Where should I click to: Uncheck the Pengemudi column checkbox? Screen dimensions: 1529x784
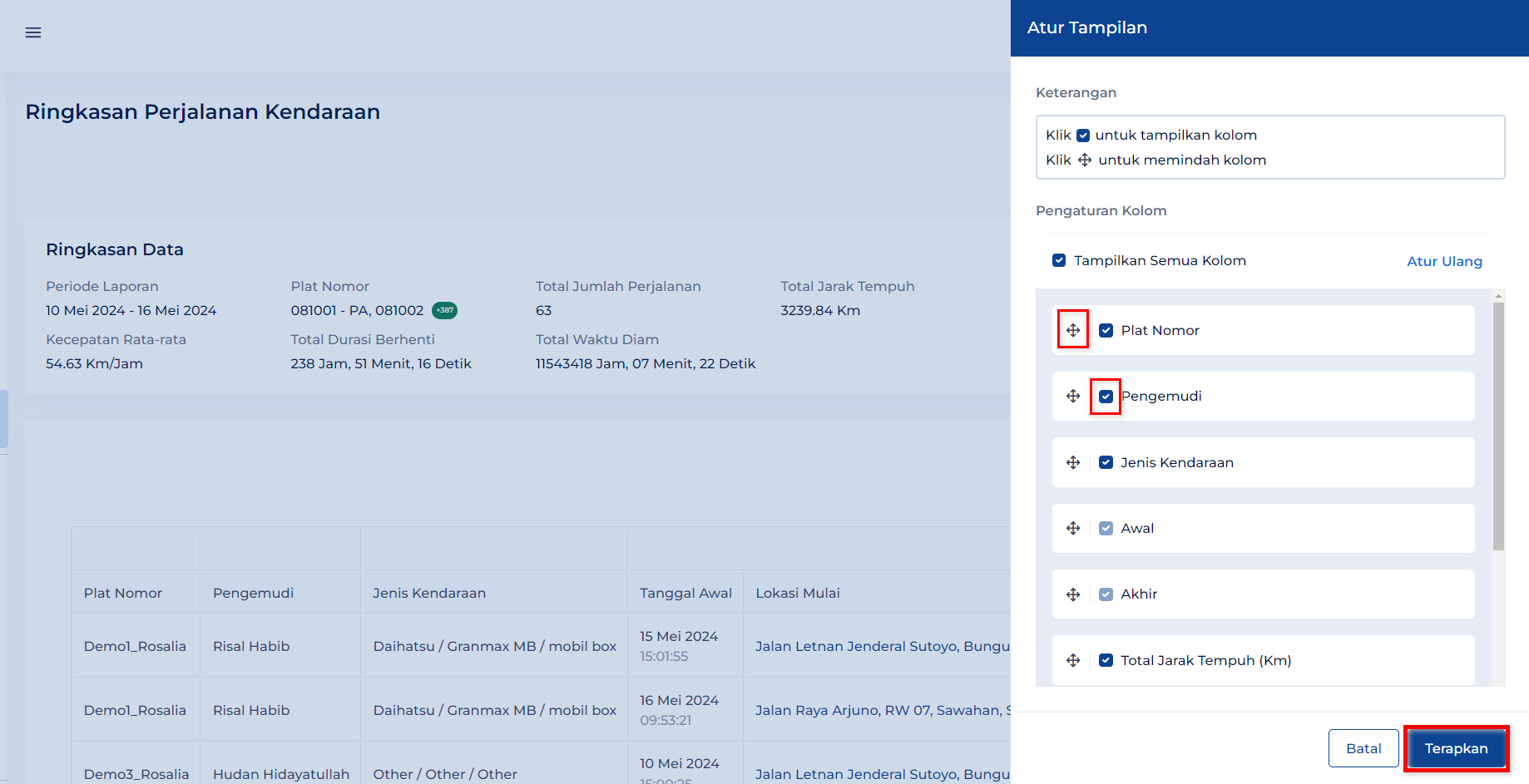[x=1106, y=397]
